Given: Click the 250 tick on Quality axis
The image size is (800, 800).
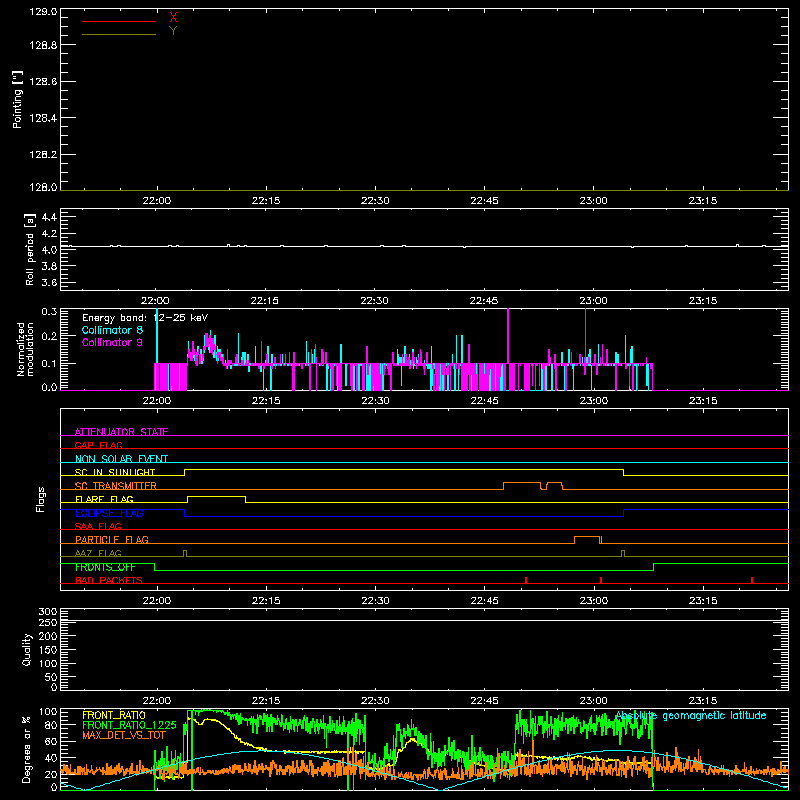Looking at the screenshot, I should [x=48, y=623].
